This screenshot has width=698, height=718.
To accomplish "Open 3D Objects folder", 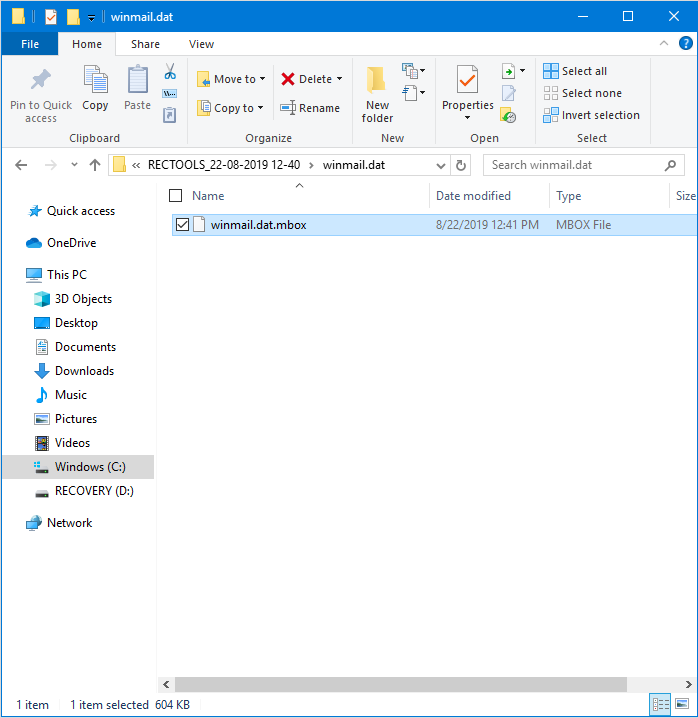I will tap(73, 299).
